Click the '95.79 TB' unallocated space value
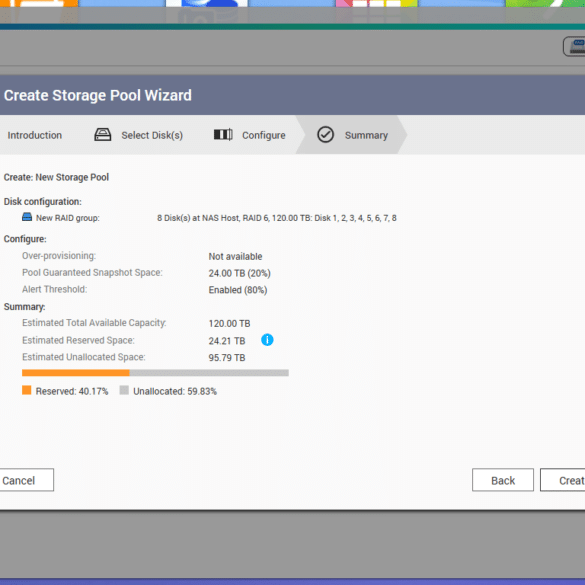 click(x=227, y=358)
